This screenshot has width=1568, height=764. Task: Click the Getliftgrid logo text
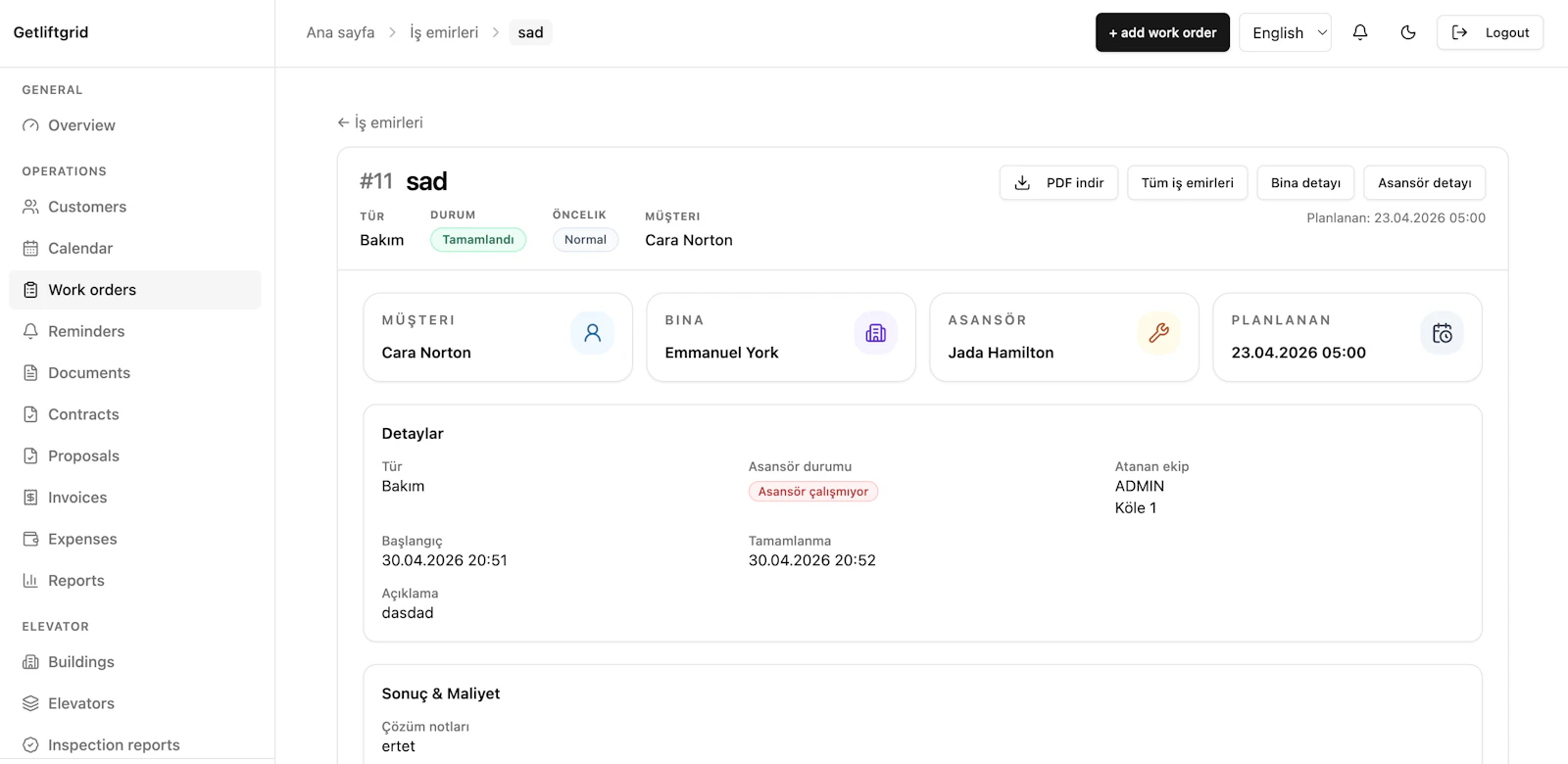[x=51, y=32]
